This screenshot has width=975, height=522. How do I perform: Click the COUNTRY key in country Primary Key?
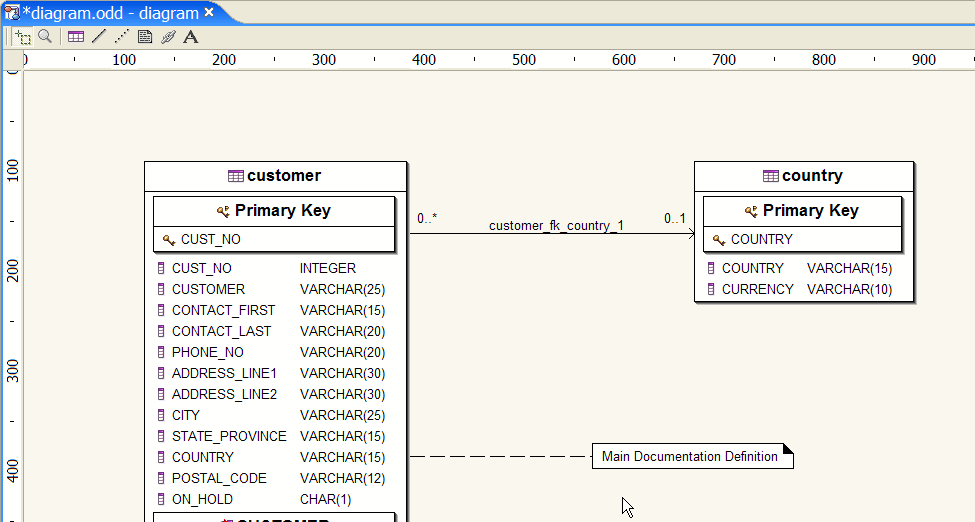[x=761, y=240]
